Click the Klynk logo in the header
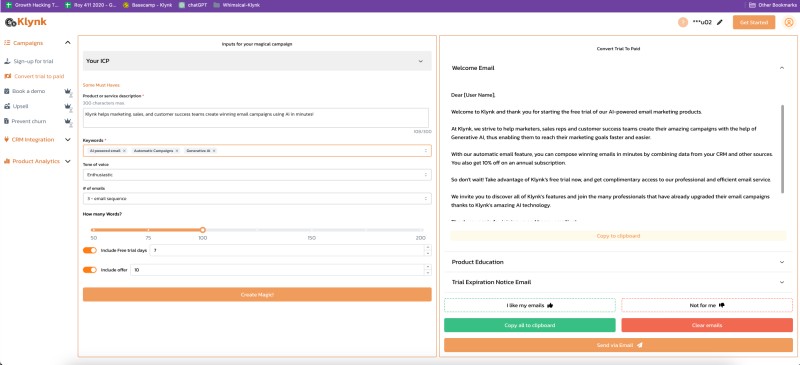800x365 pixels. point(26,22)
